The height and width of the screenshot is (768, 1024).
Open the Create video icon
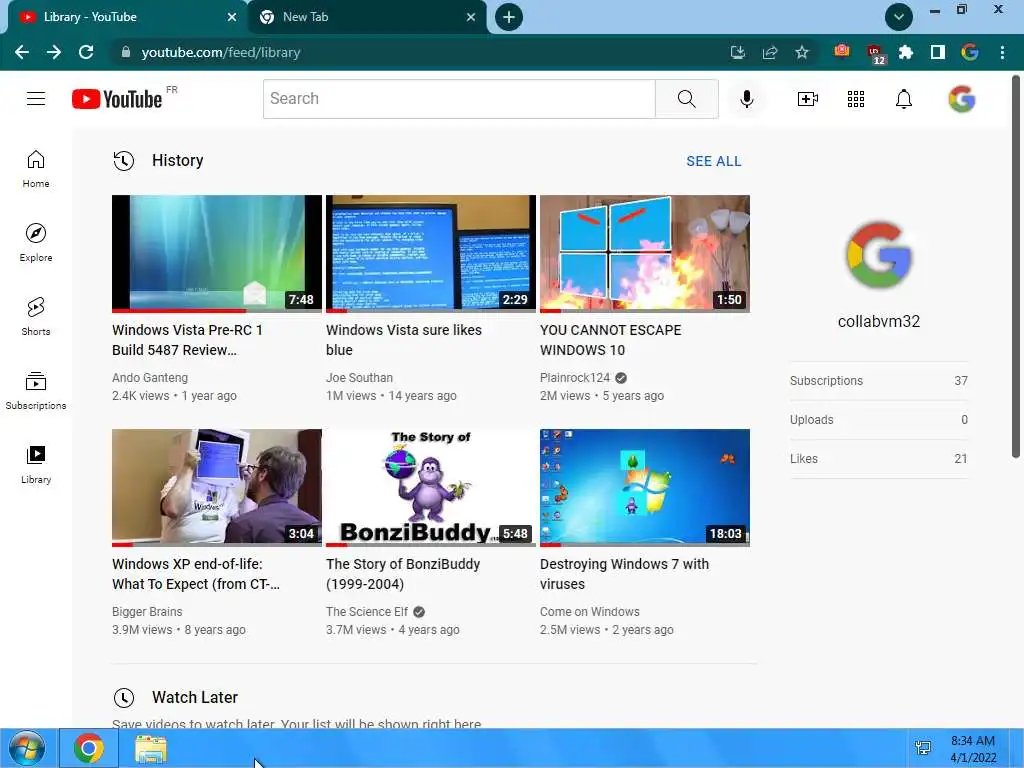808,99
